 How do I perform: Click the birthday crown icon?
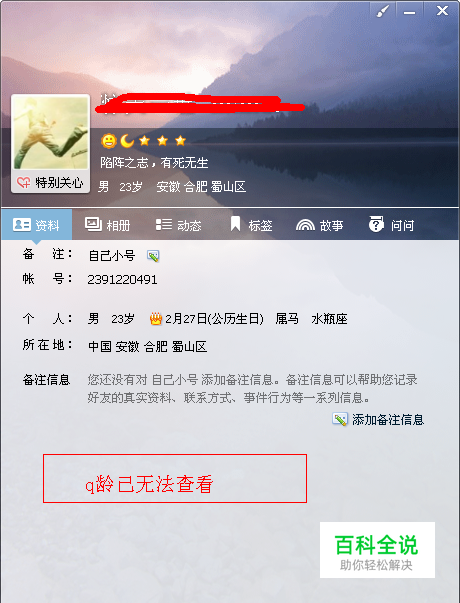coord(156,318)
